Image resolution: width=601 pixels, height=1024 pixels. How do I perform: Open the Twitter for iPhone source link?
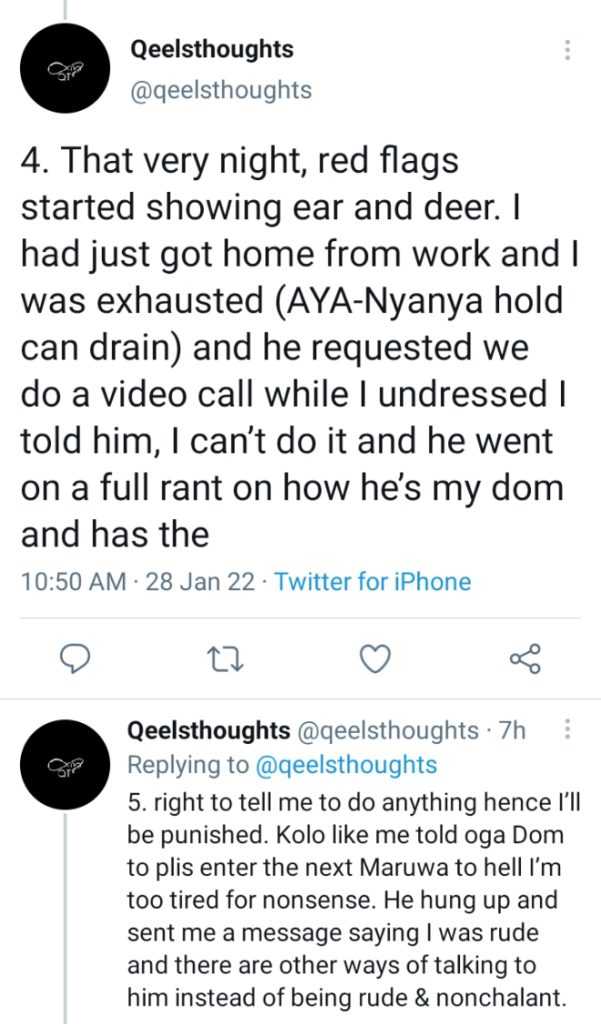click(372, 581)
